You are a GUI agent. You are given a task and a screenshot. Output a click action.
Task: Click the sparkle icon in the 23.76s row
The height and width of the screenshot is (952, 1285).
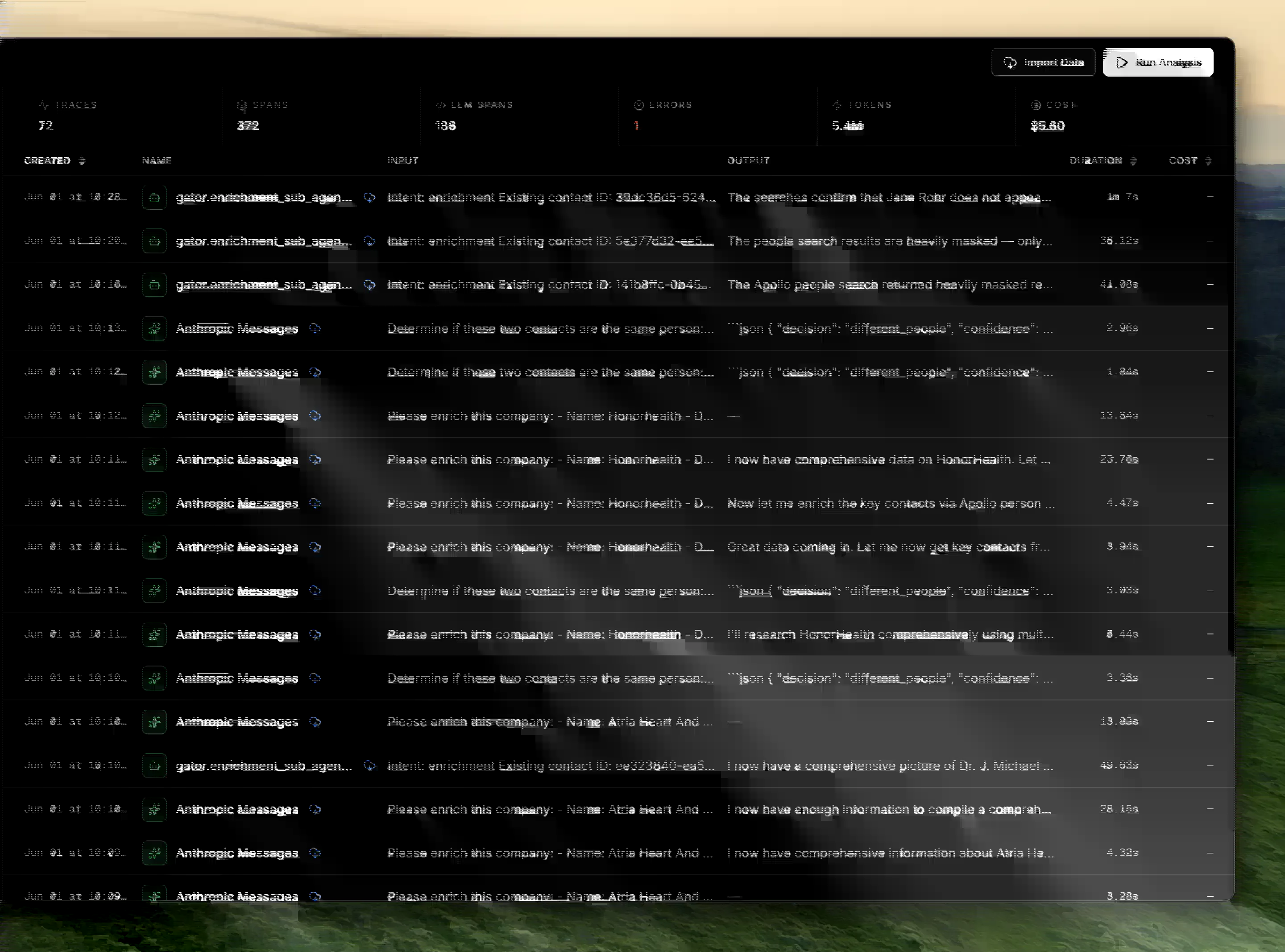(154, 460)
